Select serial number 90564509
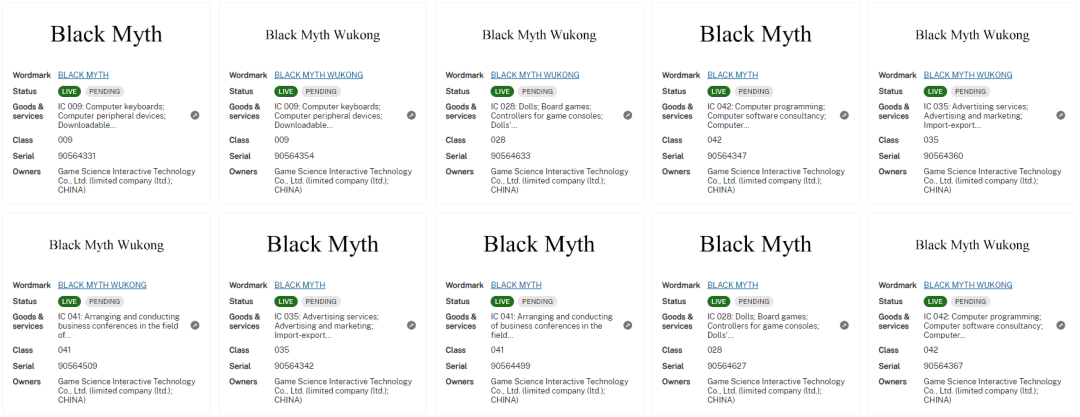 pos(77,366)
